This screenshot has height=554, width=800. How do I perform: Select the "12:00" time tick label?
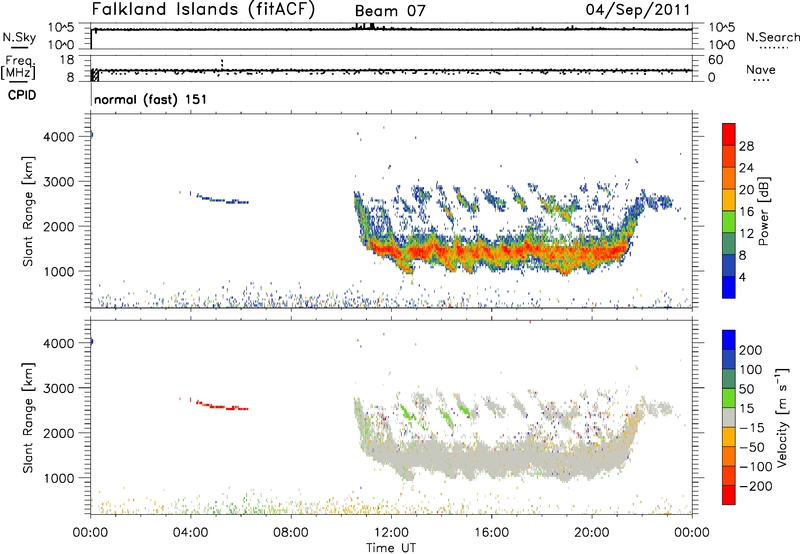[391, 533]
